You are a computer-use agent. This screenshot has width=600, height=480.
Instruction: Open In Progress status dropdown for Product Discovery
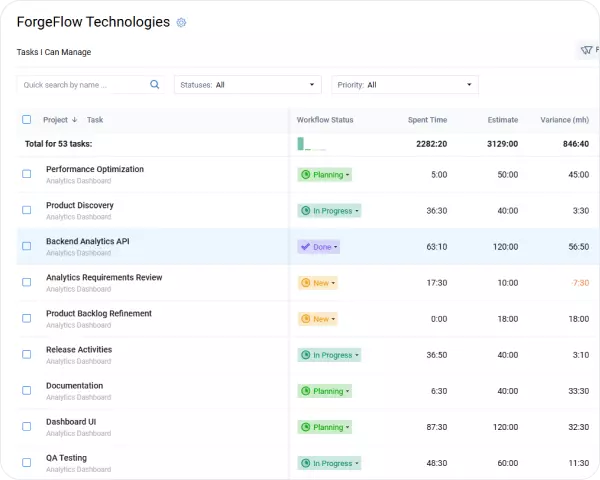coord(329,211)
